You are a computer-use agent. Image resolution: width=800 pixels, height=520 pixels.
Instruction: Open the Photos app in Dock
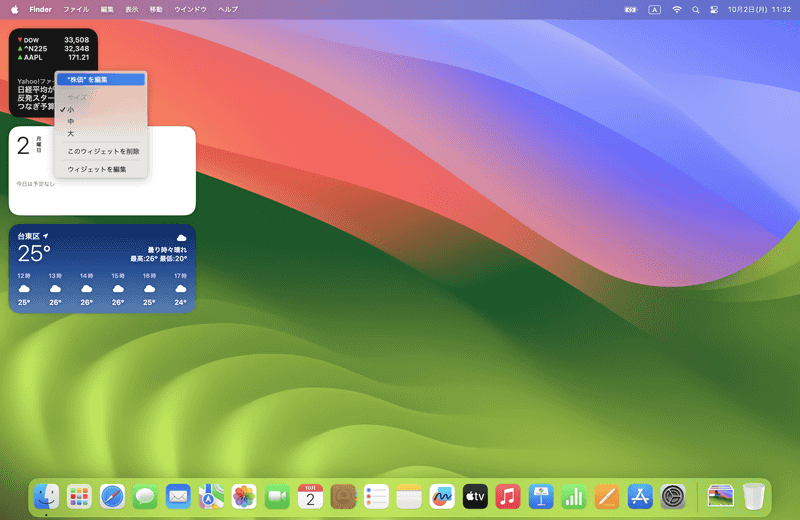[244, 497]
